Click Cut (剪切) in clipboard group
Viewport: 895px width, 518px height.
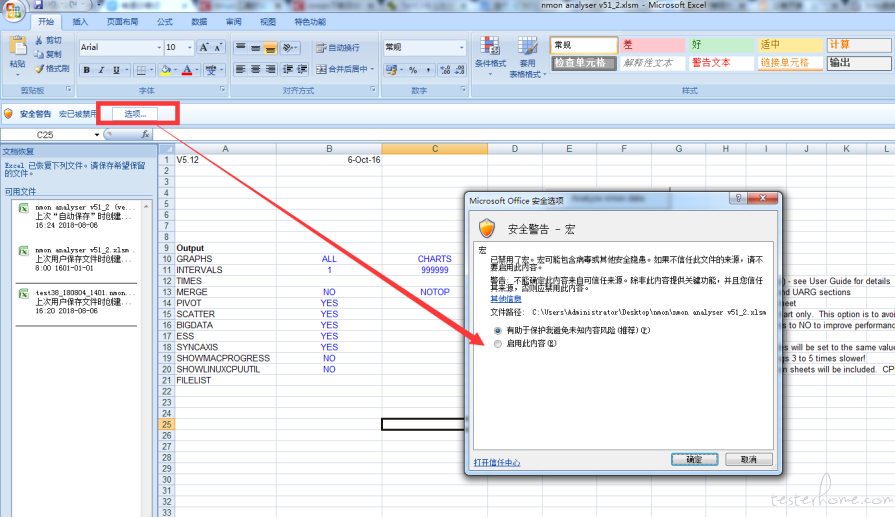(48, 40)
